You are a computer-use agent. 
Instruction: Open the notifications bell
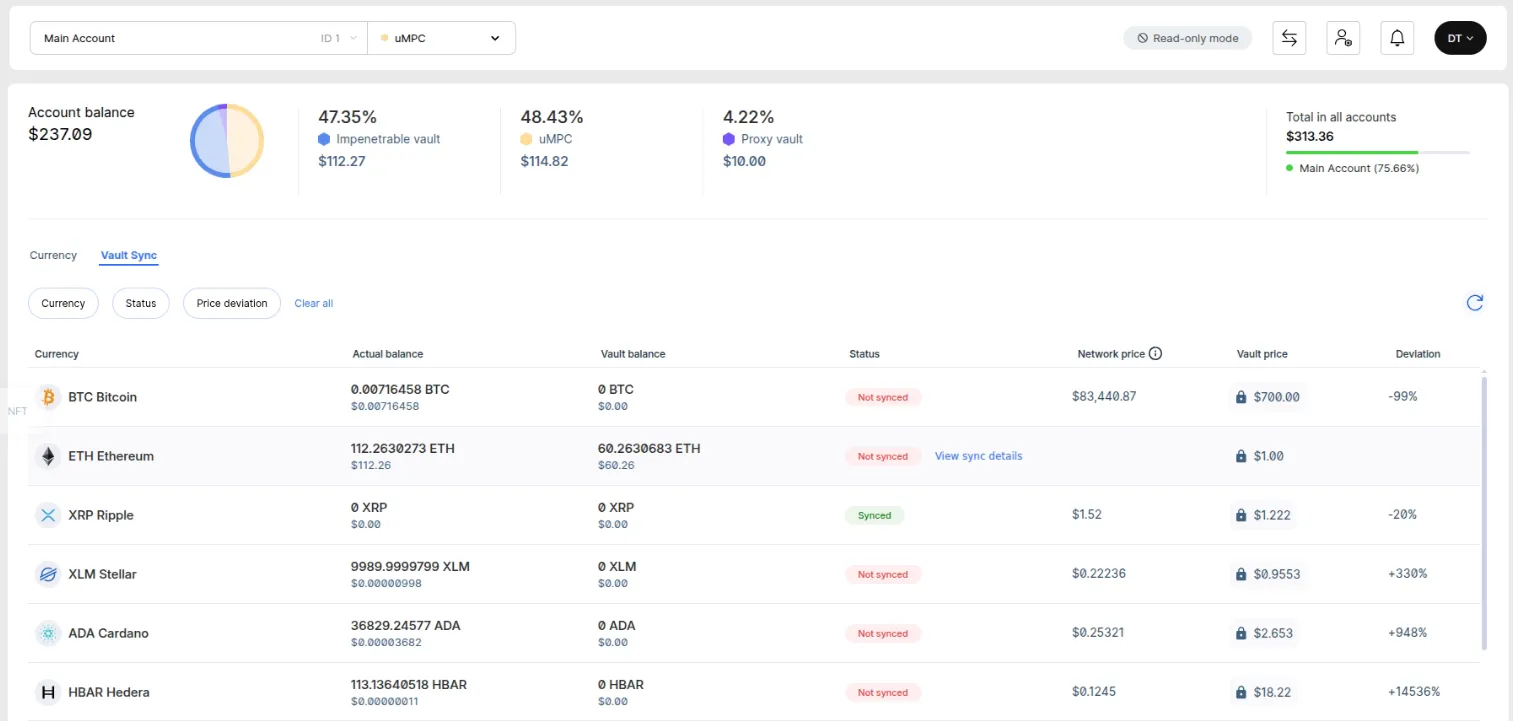point(1397,38)
